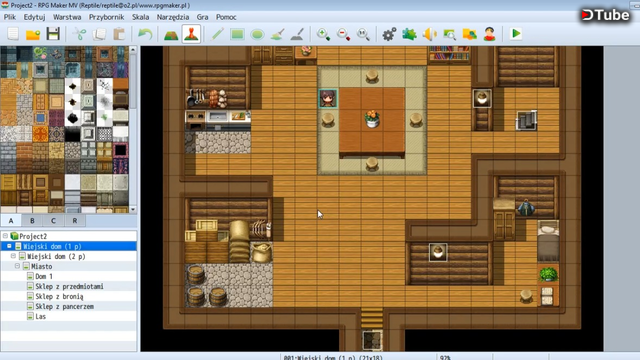Select the Rectangle drawing tool
This screenshot has height=360, width=640.
pyautogui.click(x=237, y=34)
